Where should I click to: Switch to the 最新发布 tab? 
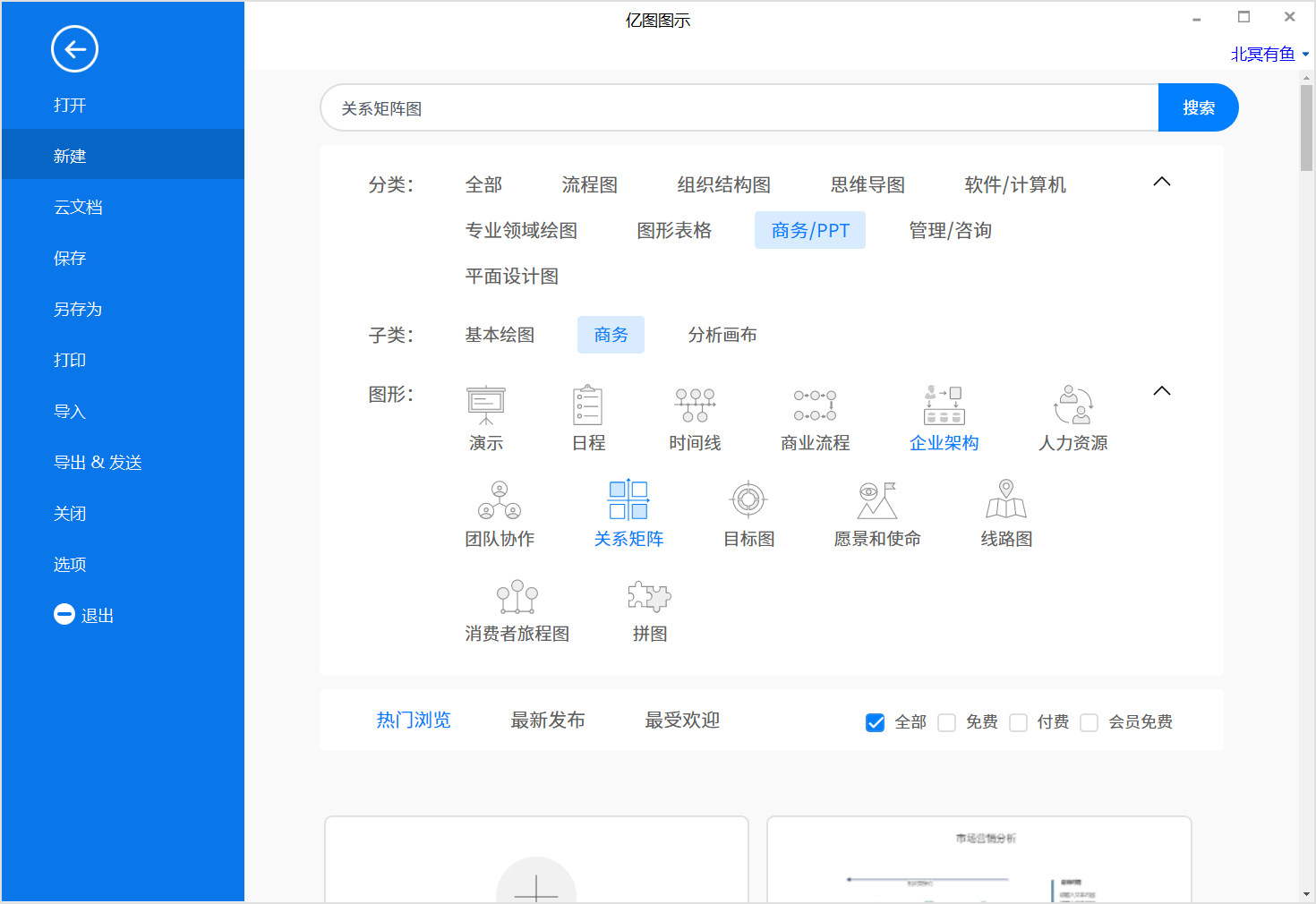click(548, 721)
